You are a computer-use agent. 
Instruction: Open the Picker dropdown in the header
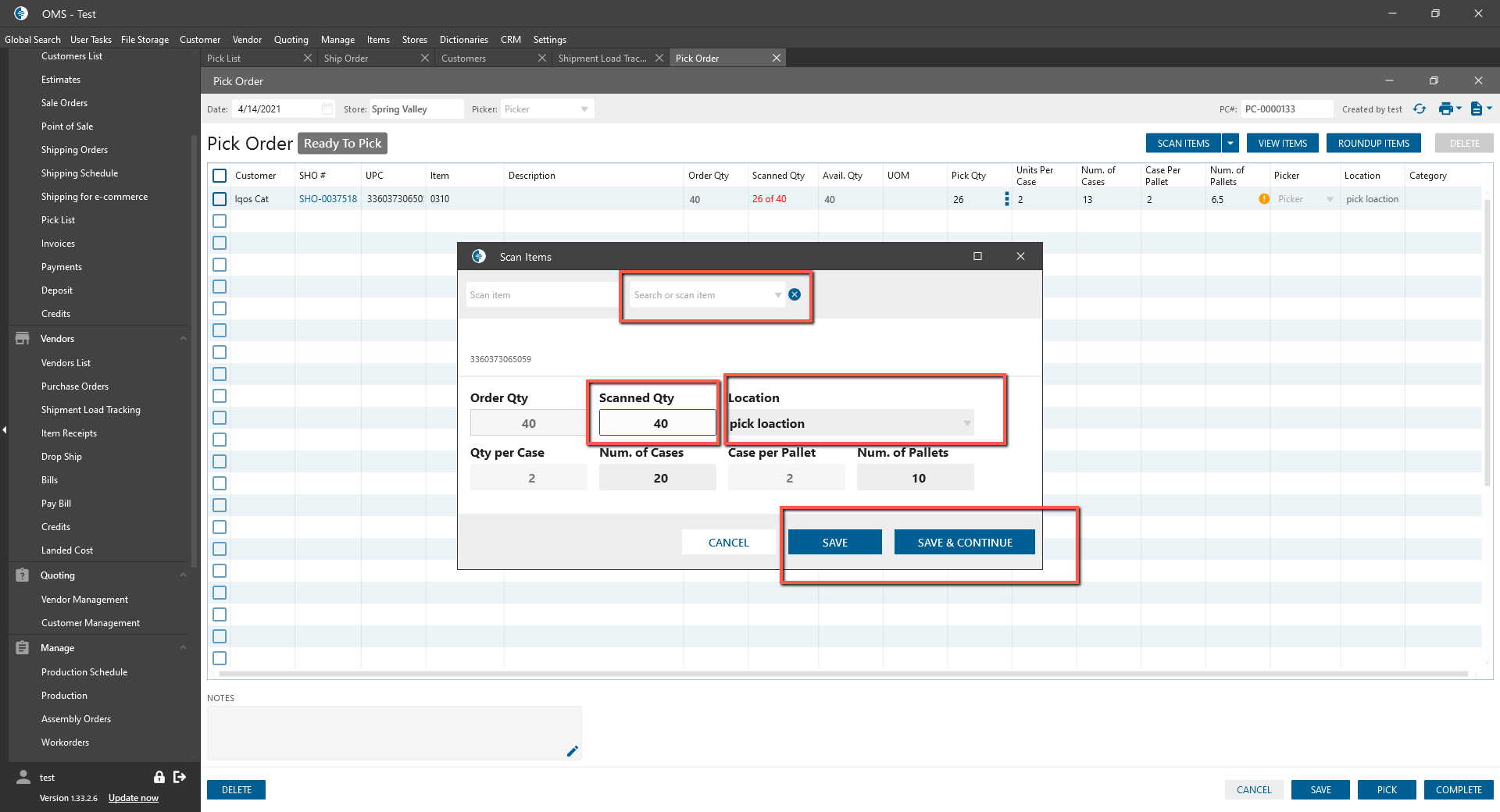click(584, 109)
